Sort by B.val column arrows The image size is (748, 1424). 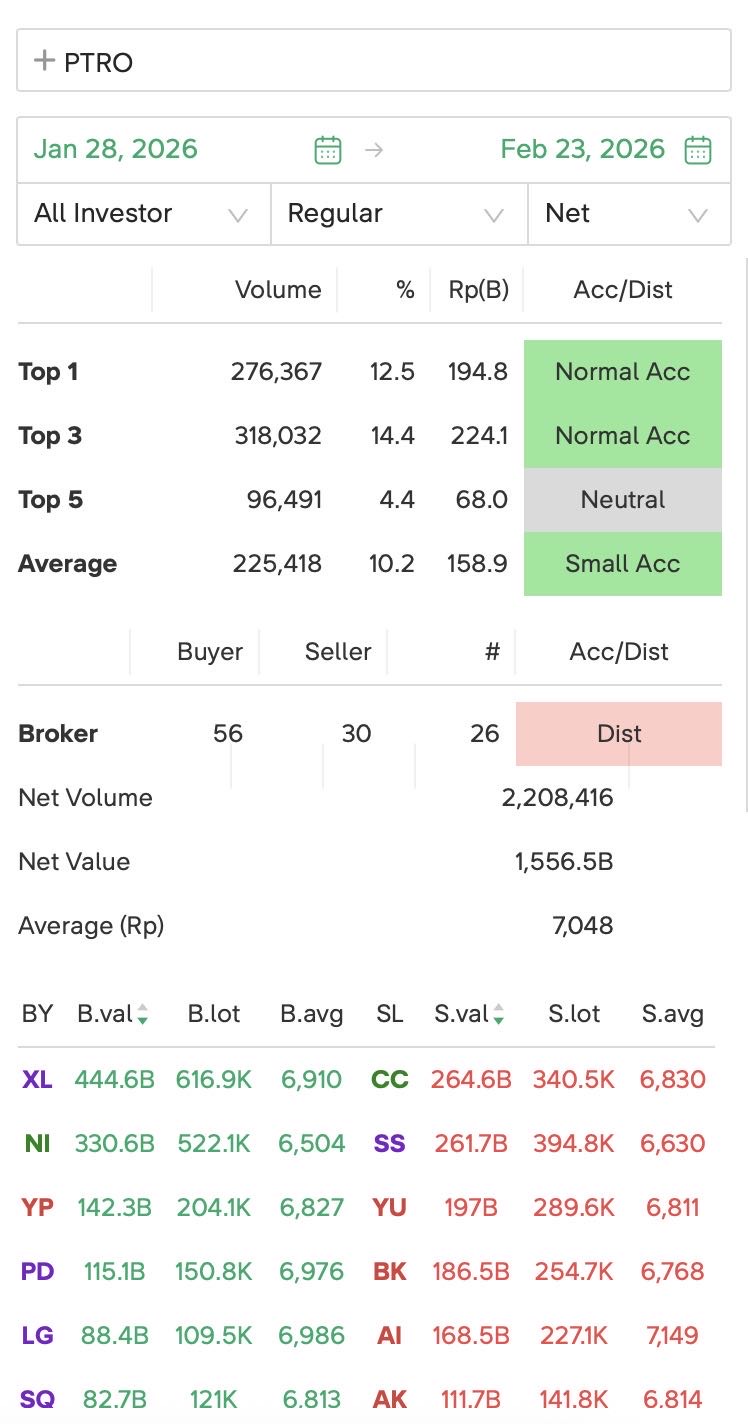(143, 1014)
